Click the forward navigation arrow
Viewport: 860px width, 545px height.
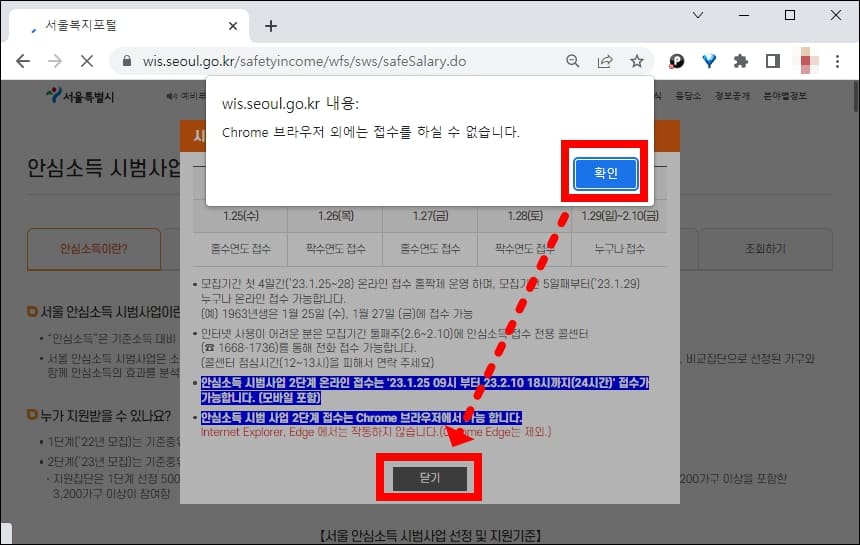[x=55, y=61]
